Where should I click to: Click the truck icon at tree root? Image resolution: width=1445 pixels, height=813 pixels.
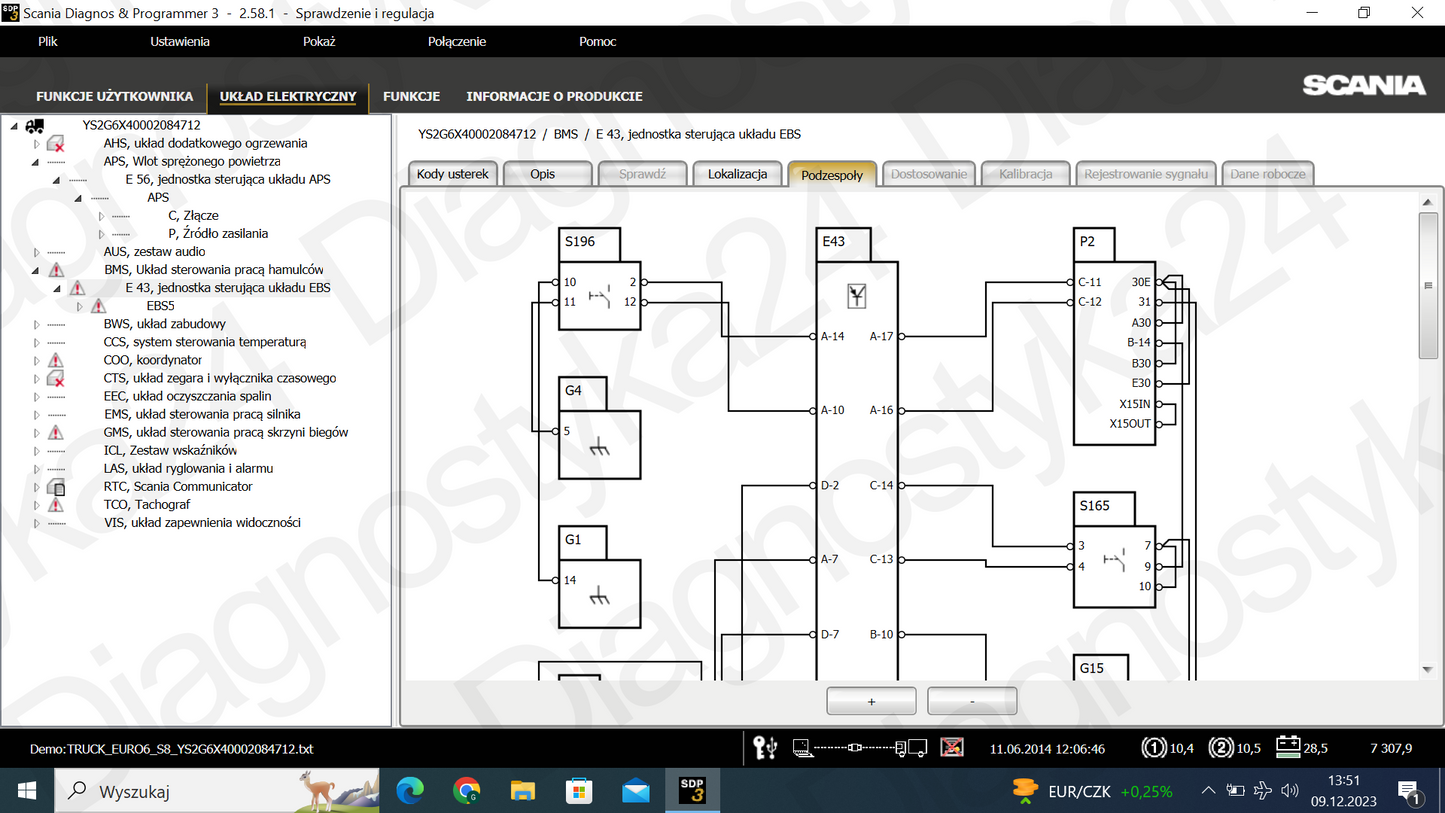[35, 126]
